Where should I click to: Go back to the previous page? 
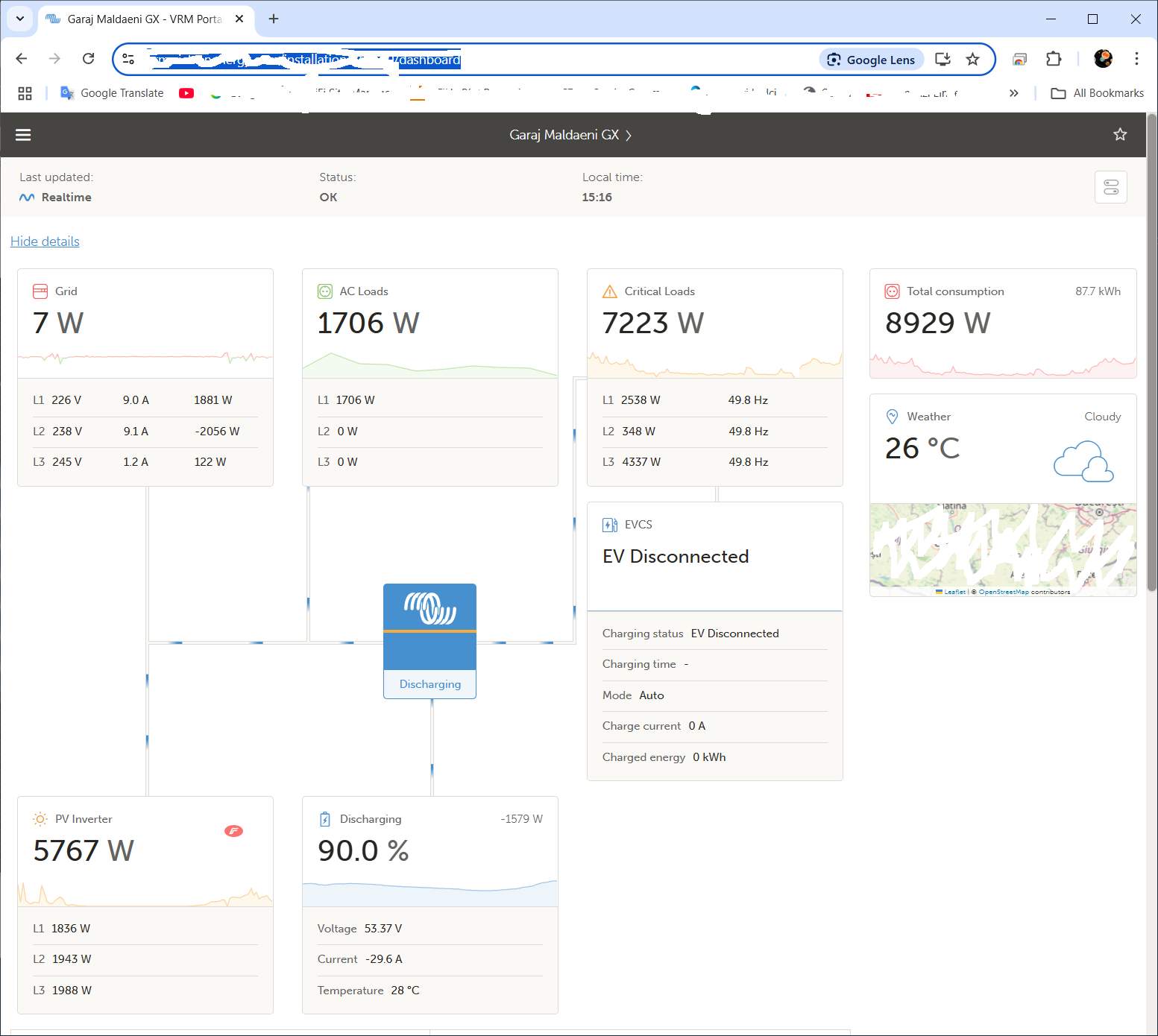coord(22,59)
